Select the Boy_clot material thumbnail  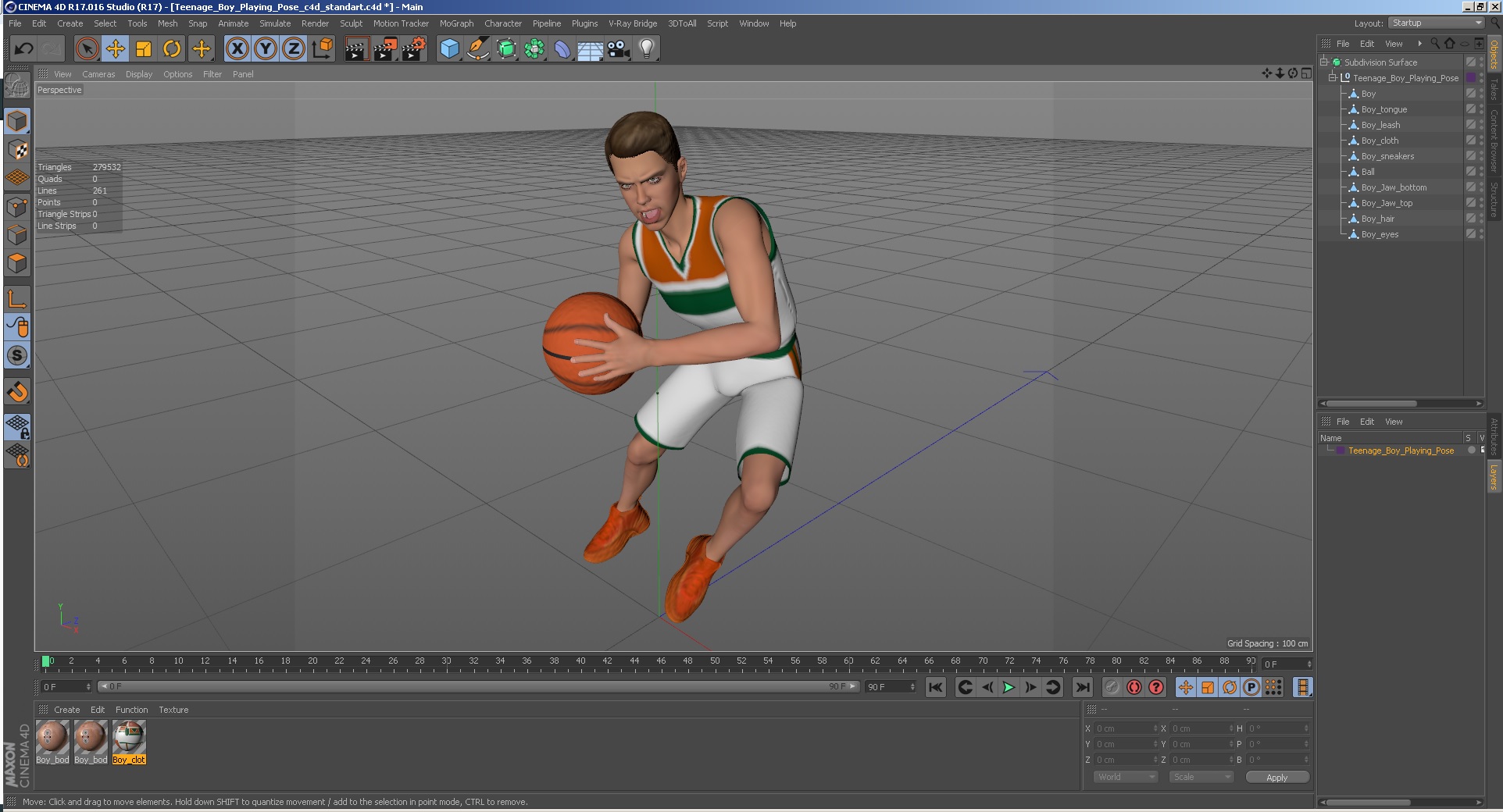pyautogui.click(x=129, y=741)
